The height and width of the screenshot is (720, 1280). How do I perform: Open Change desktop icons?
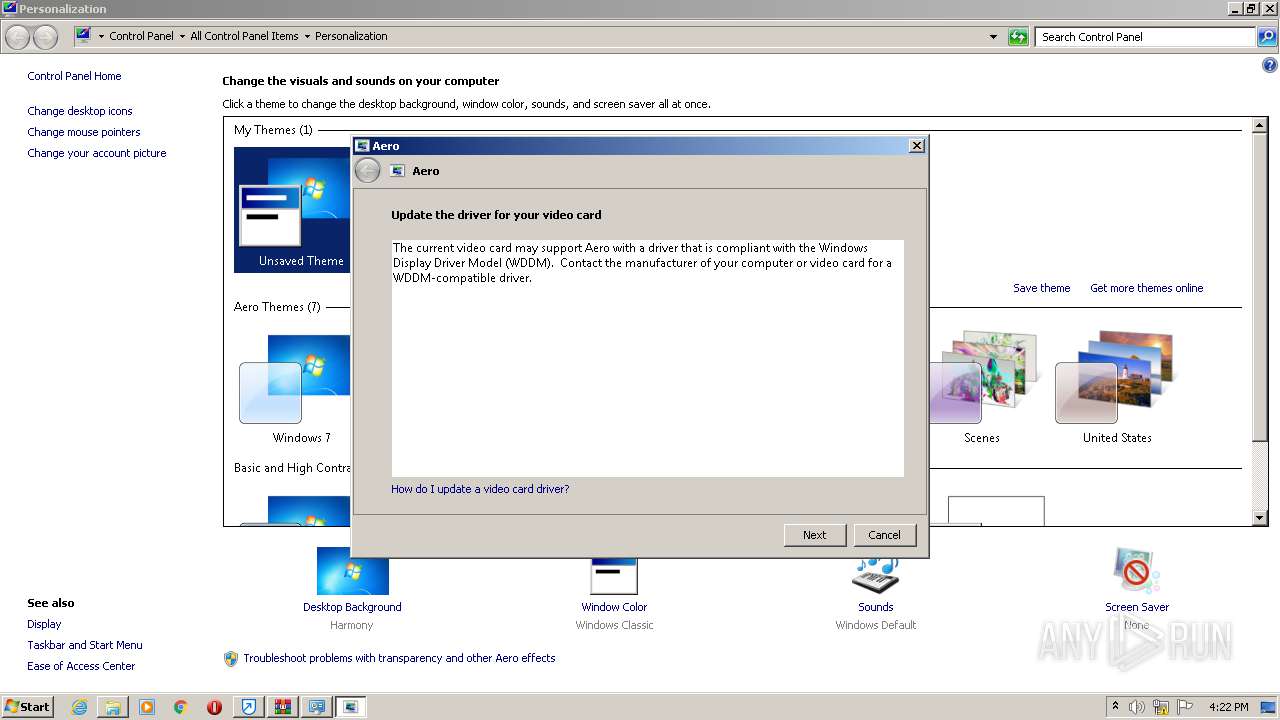(80, 111)
